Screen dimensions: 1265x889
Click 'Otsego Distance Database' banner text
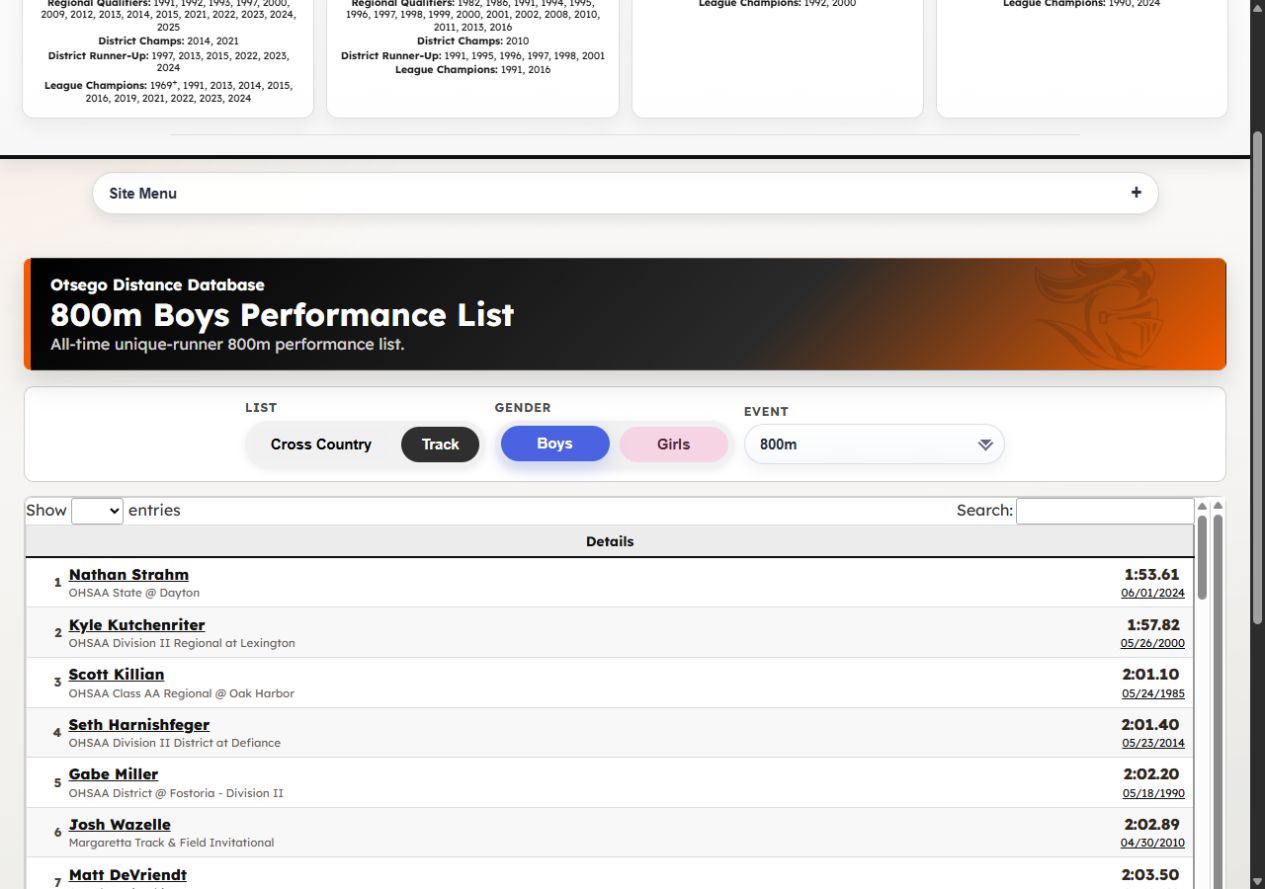157,285
